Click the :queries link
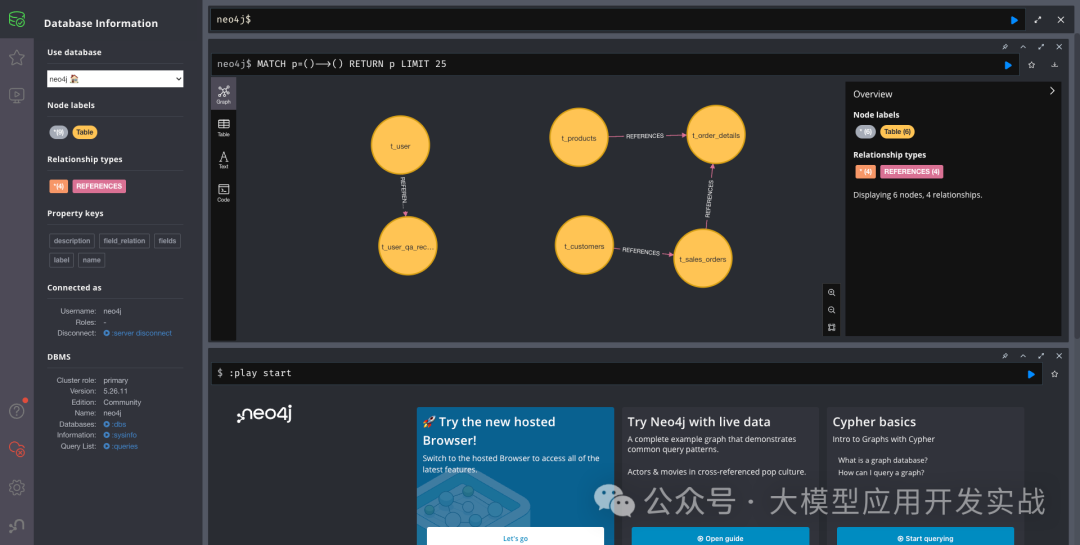The height and width of the screenshot is (545, 1080). (121, 446)
